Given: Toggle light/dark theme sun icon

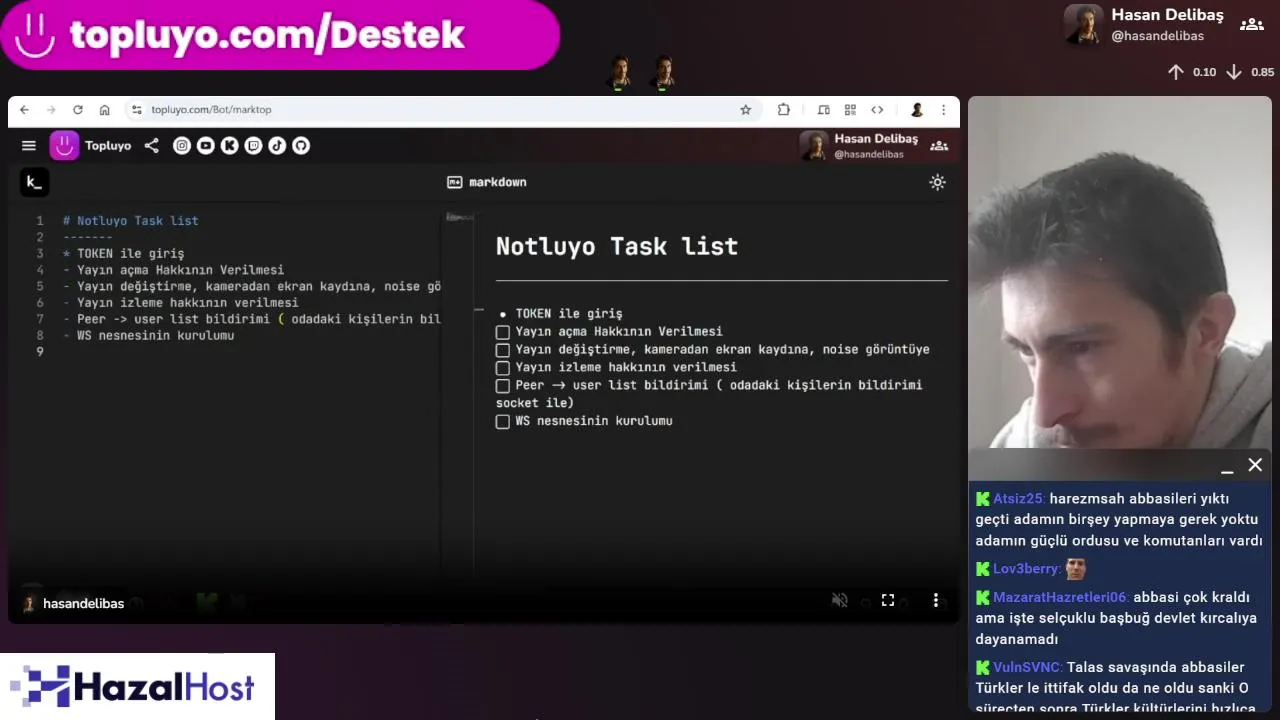Looking at the screenshot, I should click(937, 182).
